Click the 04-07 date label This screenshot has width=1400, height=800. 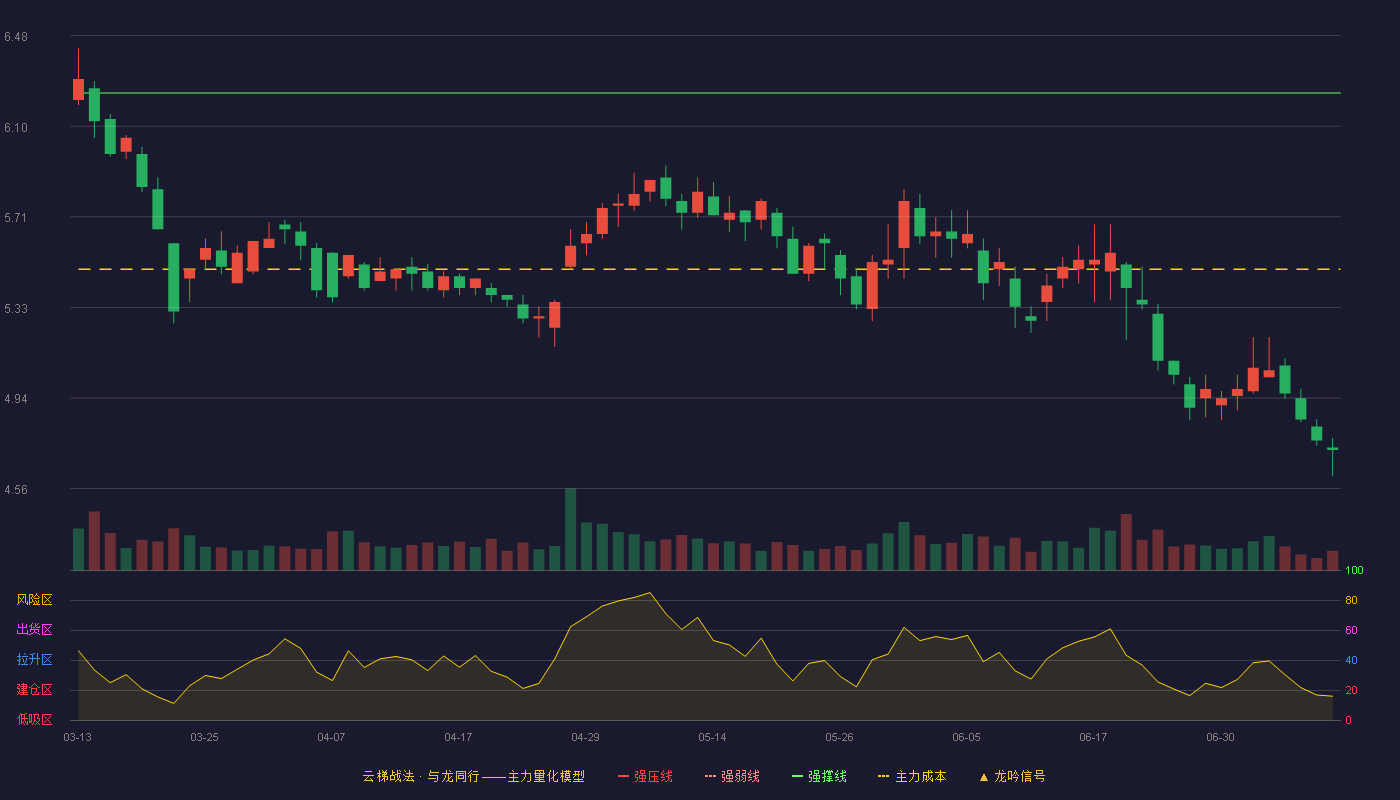pyautogui.click(x=331, y=737)
